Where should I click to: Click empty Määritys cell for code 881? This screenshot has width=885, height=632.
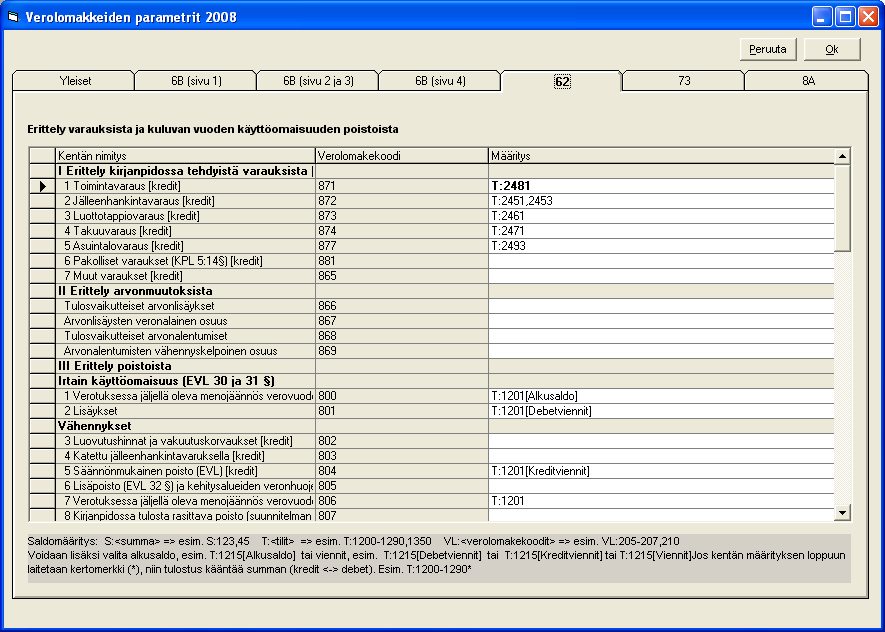pyautogui.click(x=661, y=261)
